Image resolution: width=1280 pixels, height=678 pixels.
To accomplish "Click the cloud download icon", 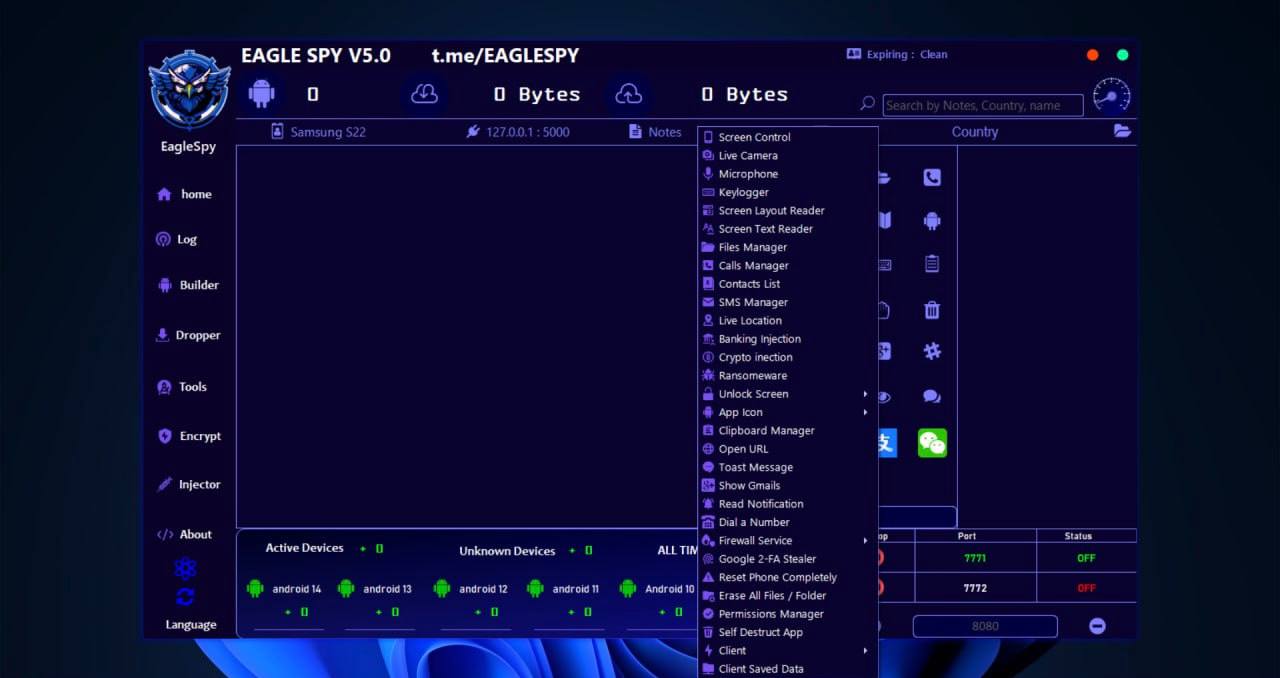I will pyautogui.click(x=425, y=94).
